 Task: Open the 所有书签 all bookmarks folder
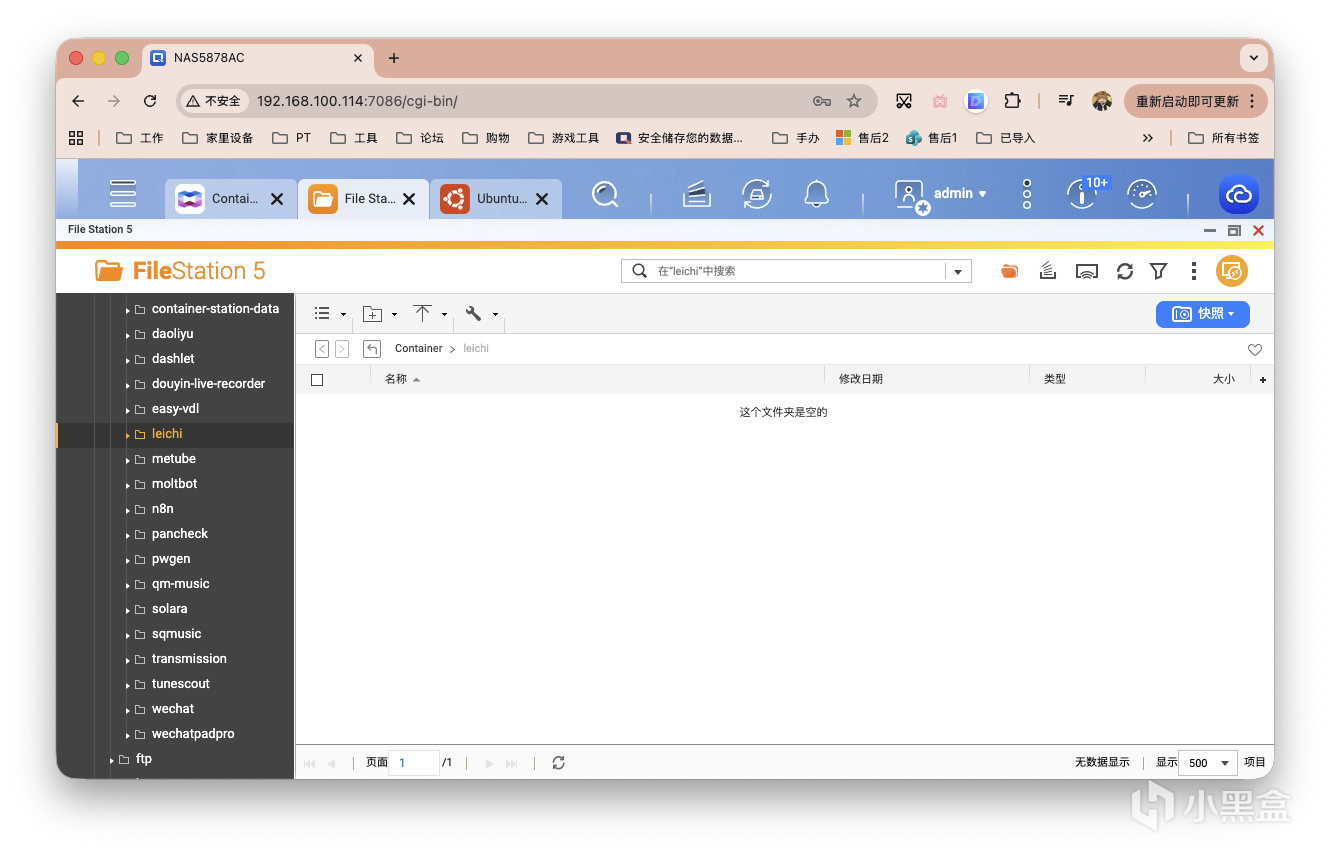[x=1224, y=138]
